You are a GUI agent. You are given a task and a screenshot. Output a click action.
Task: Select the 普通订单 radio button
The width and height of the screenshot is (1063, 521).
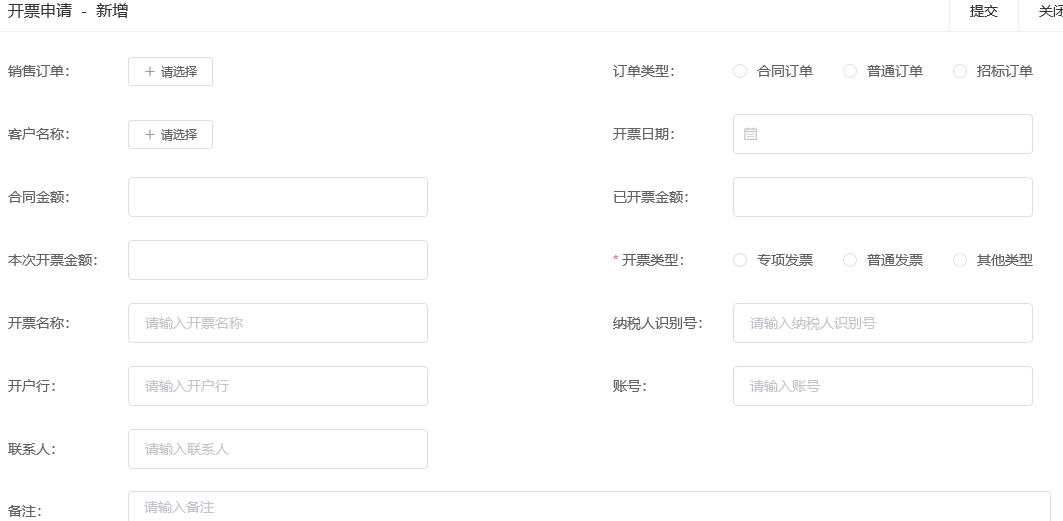(850, 71)
